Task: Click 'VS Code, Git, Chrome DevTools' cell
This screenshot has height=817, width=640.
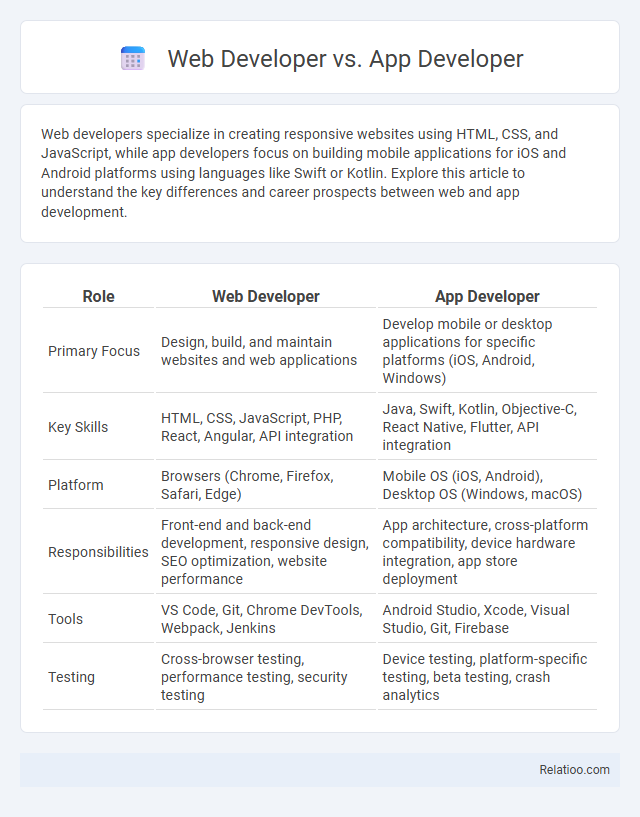Action: pos(266,619)
